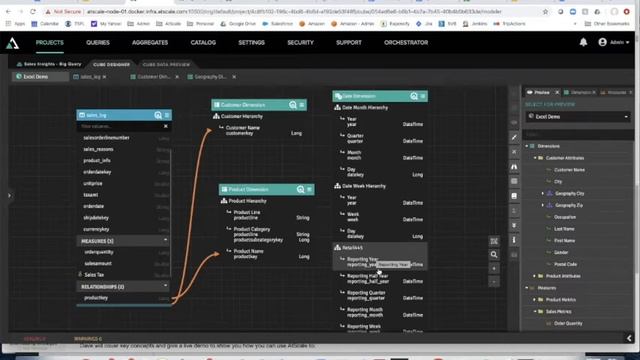Close the Geography Dimension tab
640x360 pixels.
pyautogui.click(x=234, y=77)
